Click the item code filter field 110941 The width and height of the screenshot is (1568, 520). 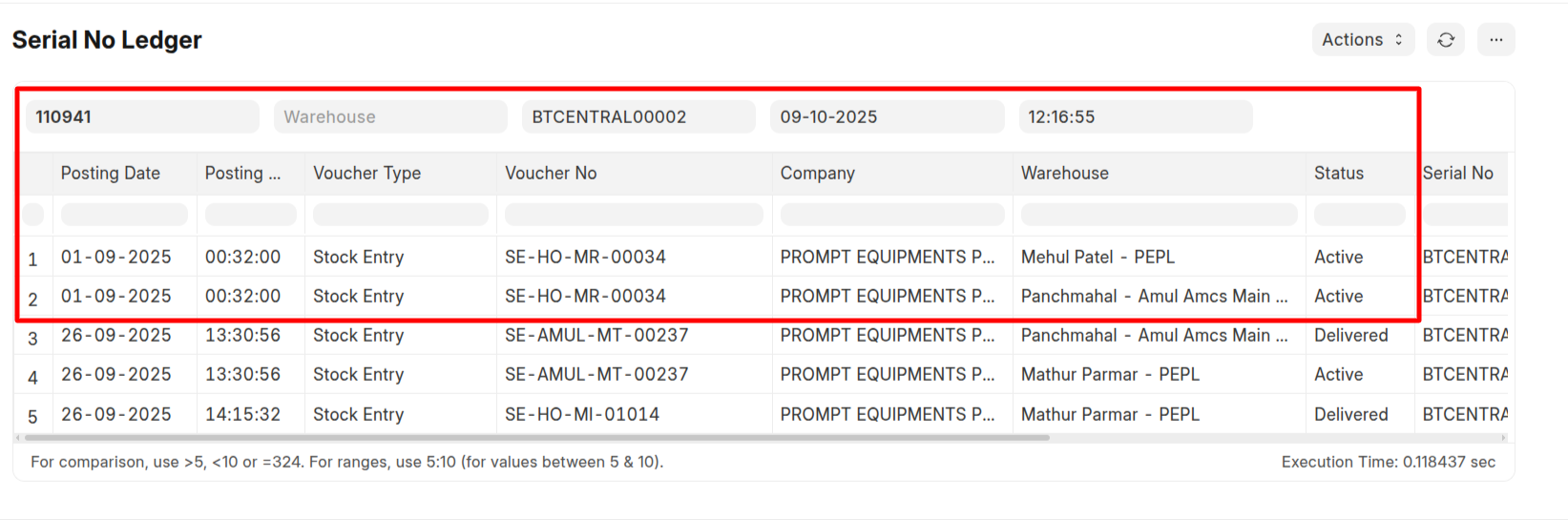[142, 117]
